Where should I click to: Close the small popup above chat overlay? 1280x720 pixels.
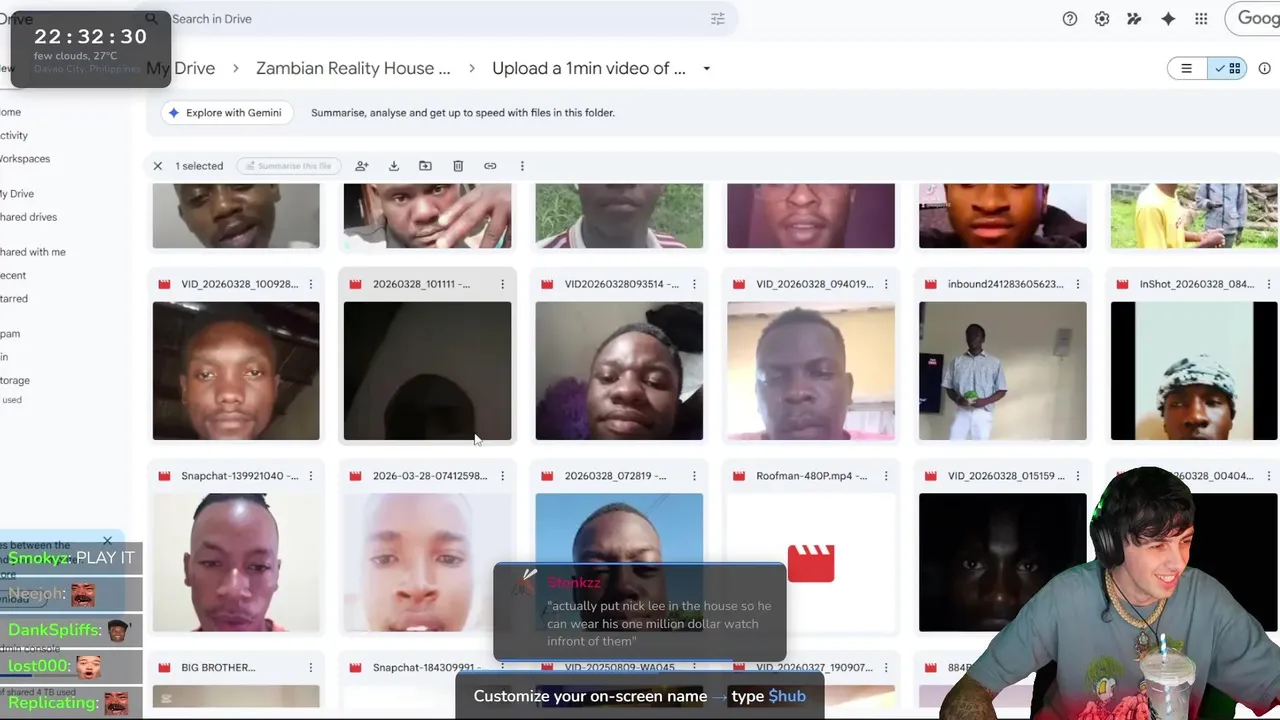[107, 542]
